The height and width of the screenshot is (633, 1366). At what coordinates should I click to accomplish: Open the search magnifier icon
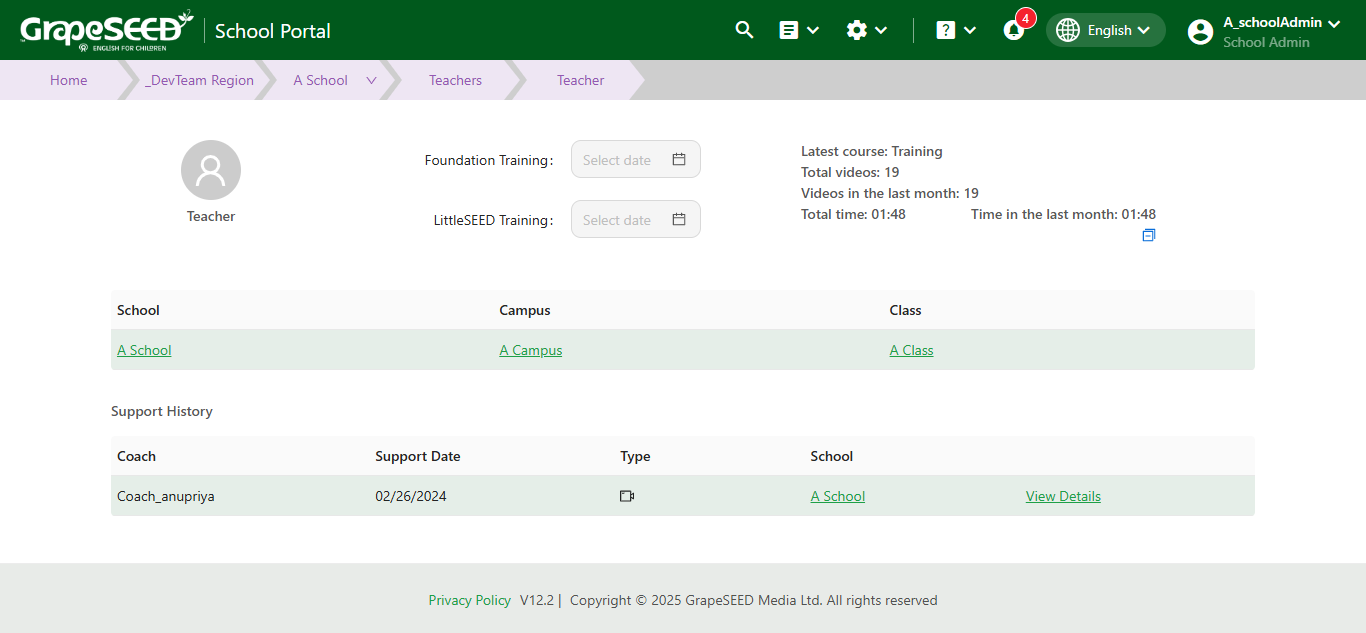click(744, 30)
